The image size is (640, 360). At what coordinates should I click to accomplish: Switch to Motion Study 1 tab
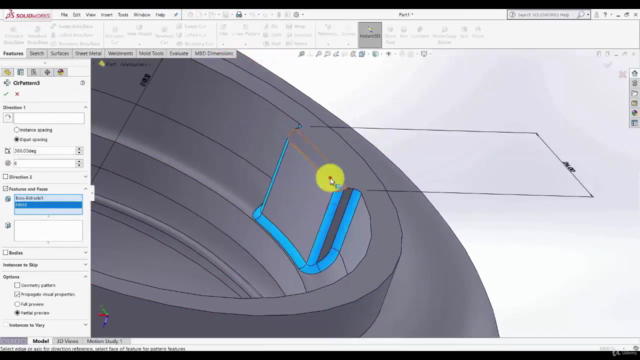104,341
